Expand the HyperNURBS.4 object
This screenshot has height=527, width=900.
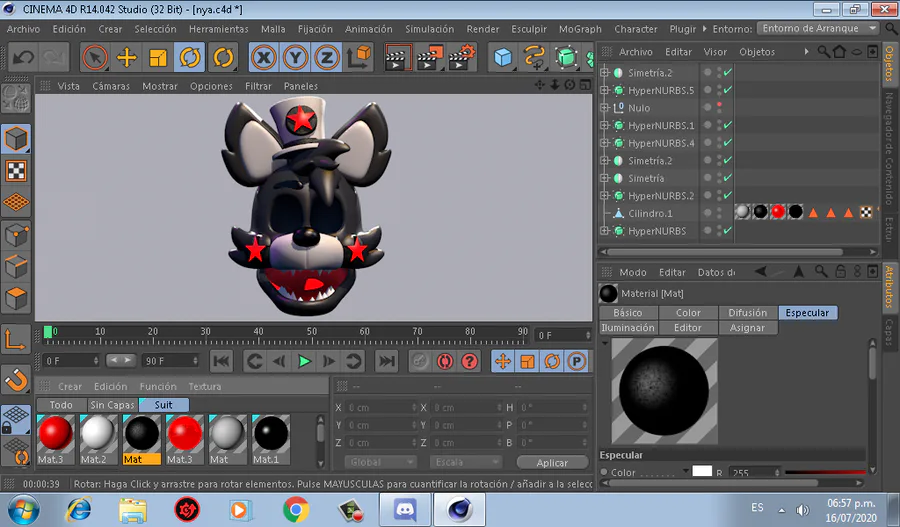pos(604,143)
